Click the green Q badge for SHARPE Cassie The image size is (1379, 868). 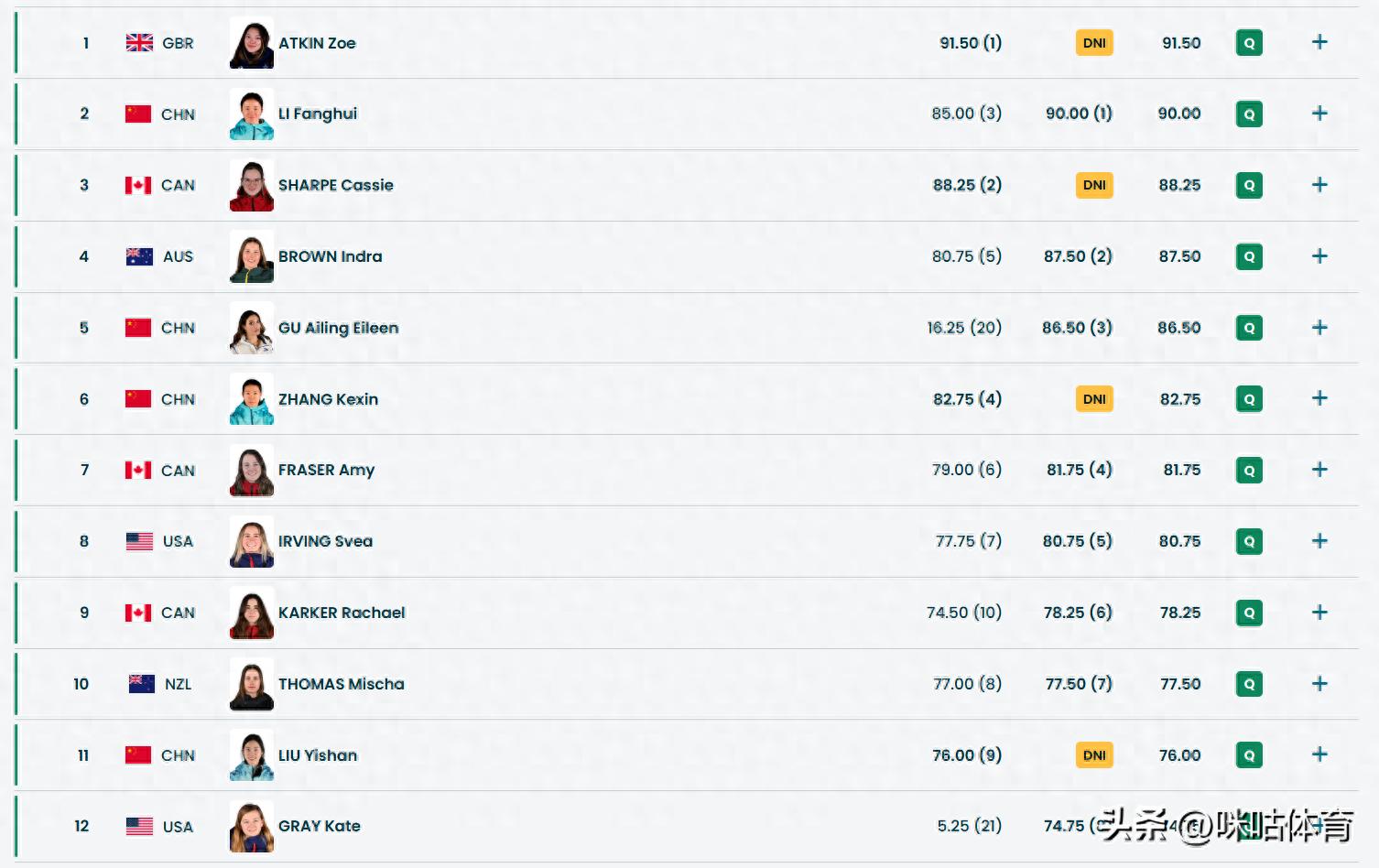coord(1249,185)
